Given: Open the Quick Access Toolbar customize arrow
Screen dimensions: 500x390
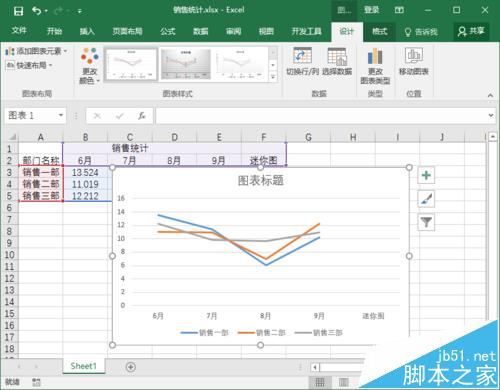Looking at the screenshot, I should (80, 11).
